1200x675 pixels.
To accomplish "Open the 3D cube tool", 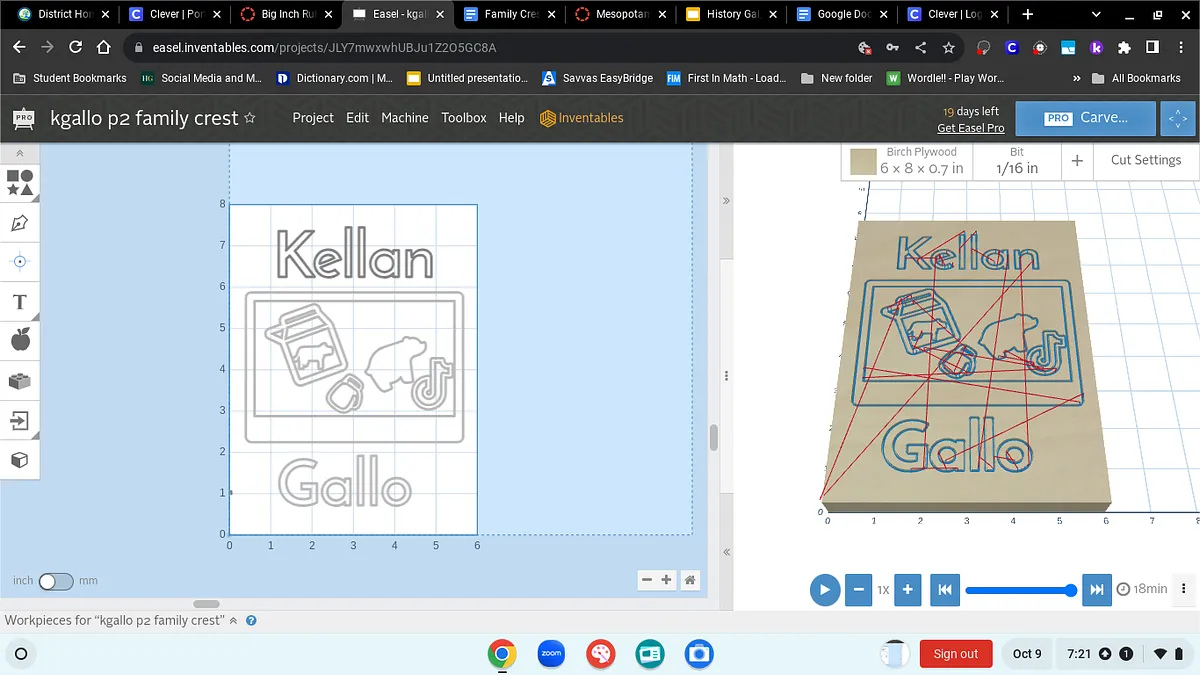I will pyautogui.click(x=20, y=460).
